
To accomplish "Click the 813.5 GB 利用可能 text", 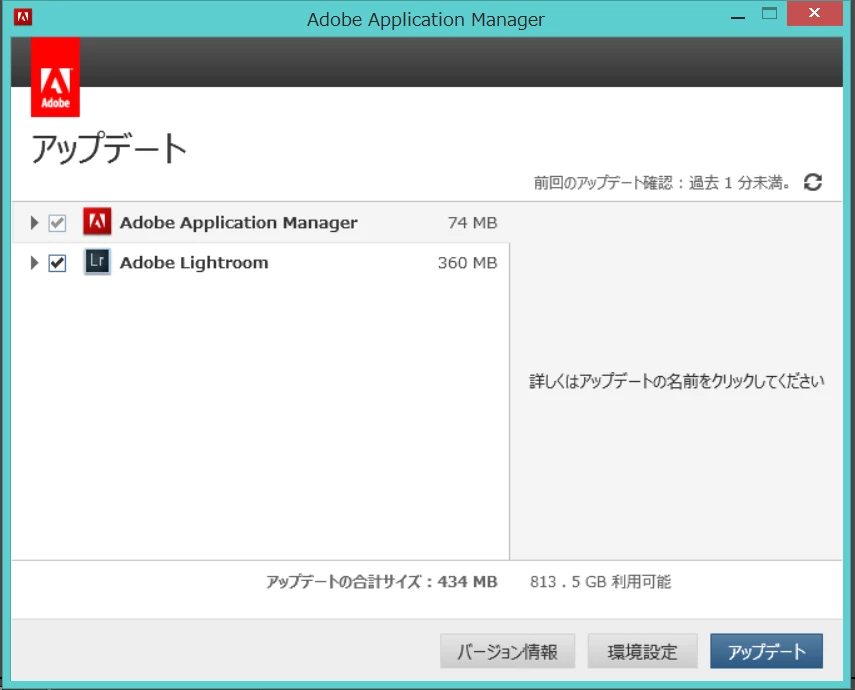I will (x=600, y=581).
